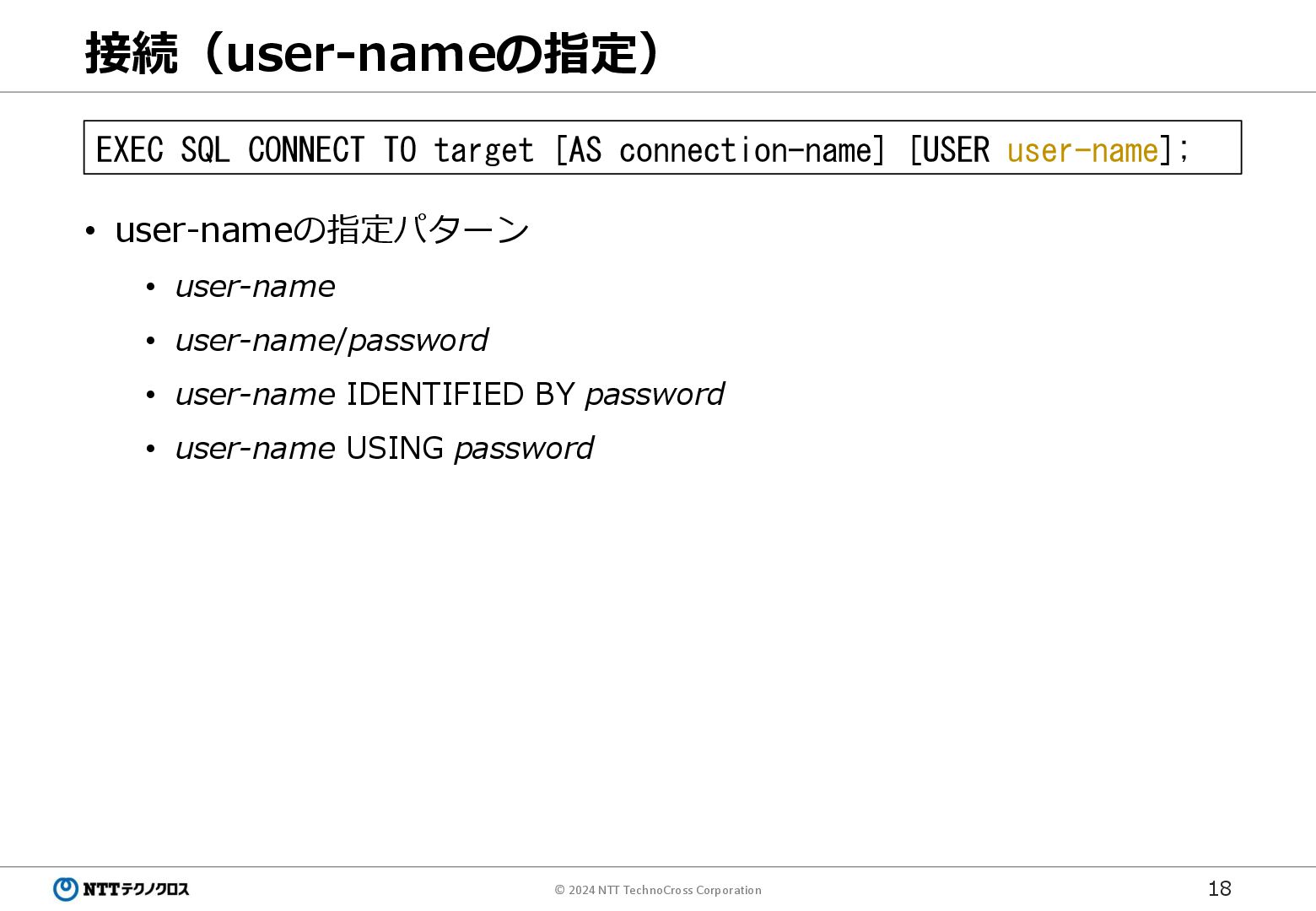Image resolution: width=1316 pixels, height=911 pixels.
Task: Select the user-name/password bullet line
Action: pyautogui.click(x=332, y=341)
